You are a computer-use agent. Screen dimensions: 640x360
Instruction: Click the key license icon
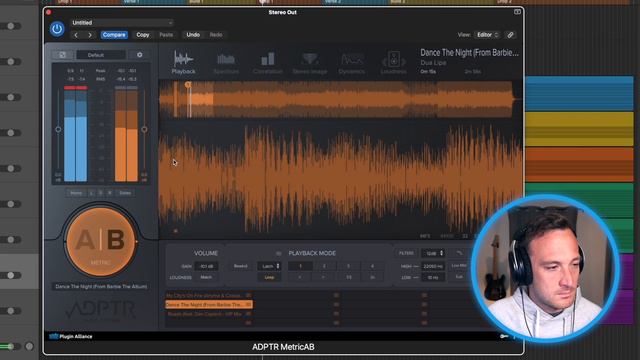pyautogui.click(x=504, y=336)
